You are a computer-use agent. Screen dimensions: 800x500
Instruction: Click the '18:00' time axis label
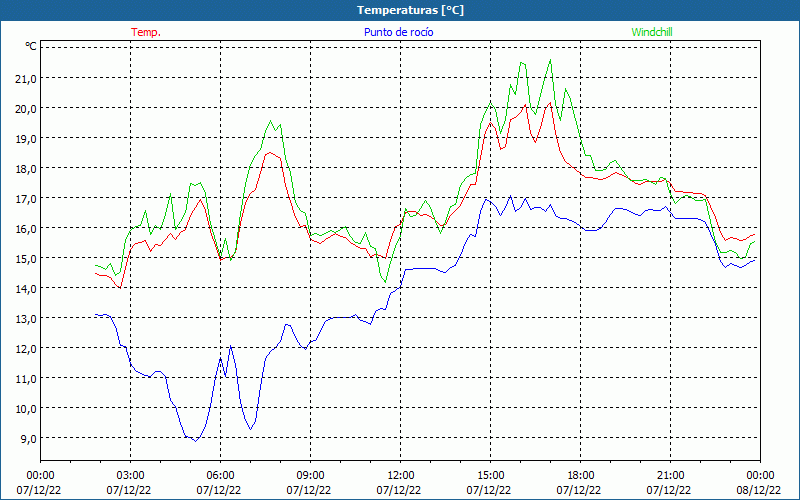581,476
